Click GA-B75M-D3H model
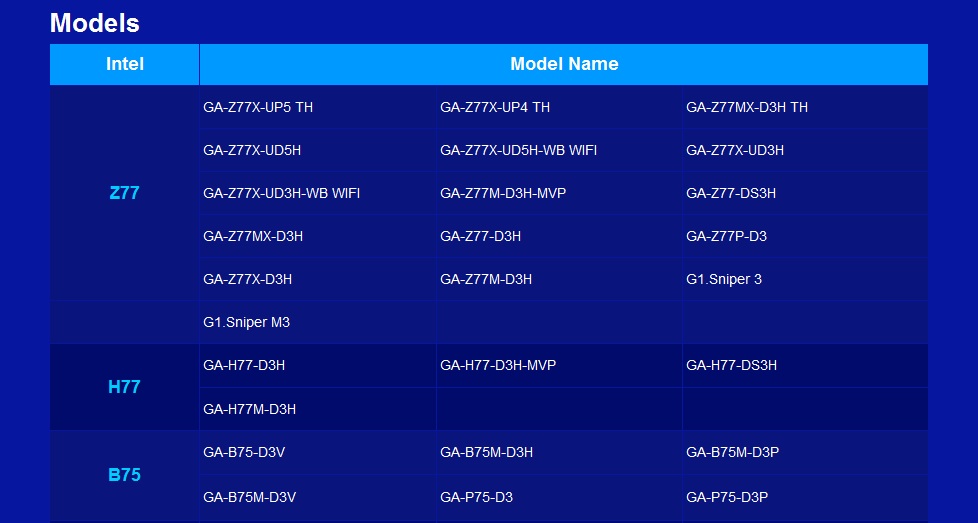 tap(487, 453)
